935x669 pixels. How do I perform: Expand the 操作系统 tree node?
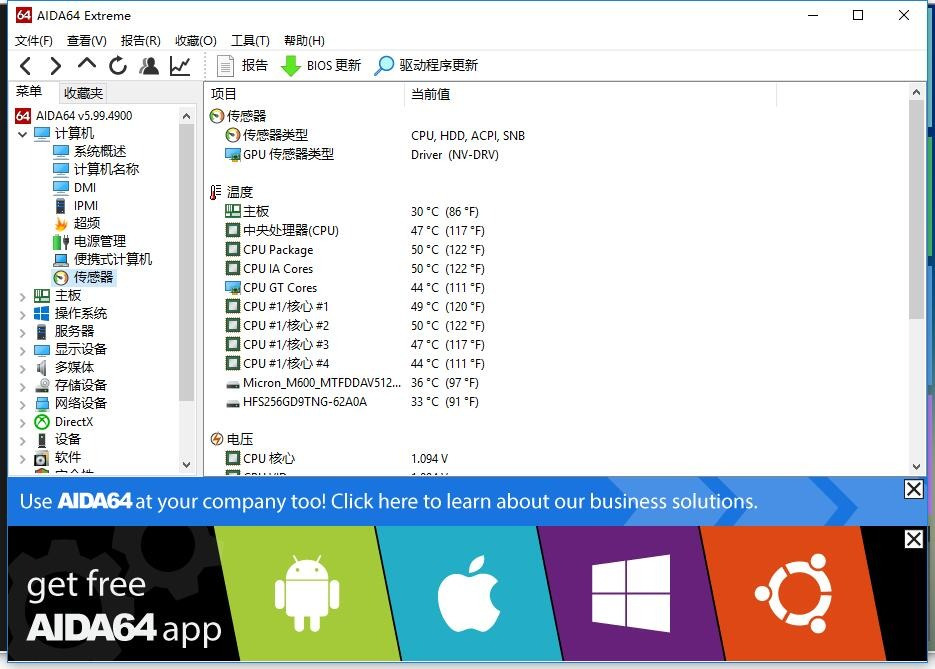[23, 314]
